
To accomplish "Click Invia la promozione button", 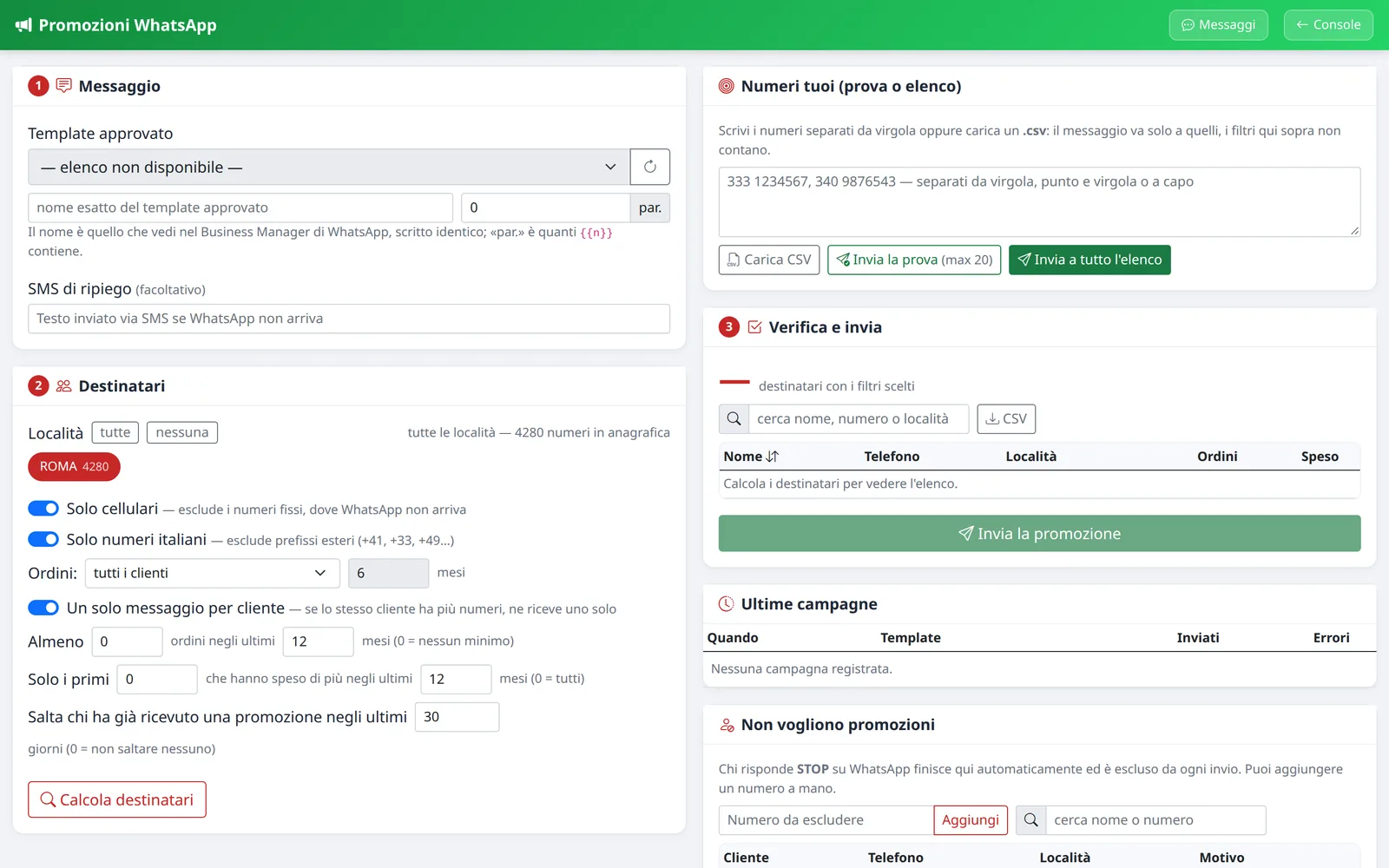I will point(1039,534).
